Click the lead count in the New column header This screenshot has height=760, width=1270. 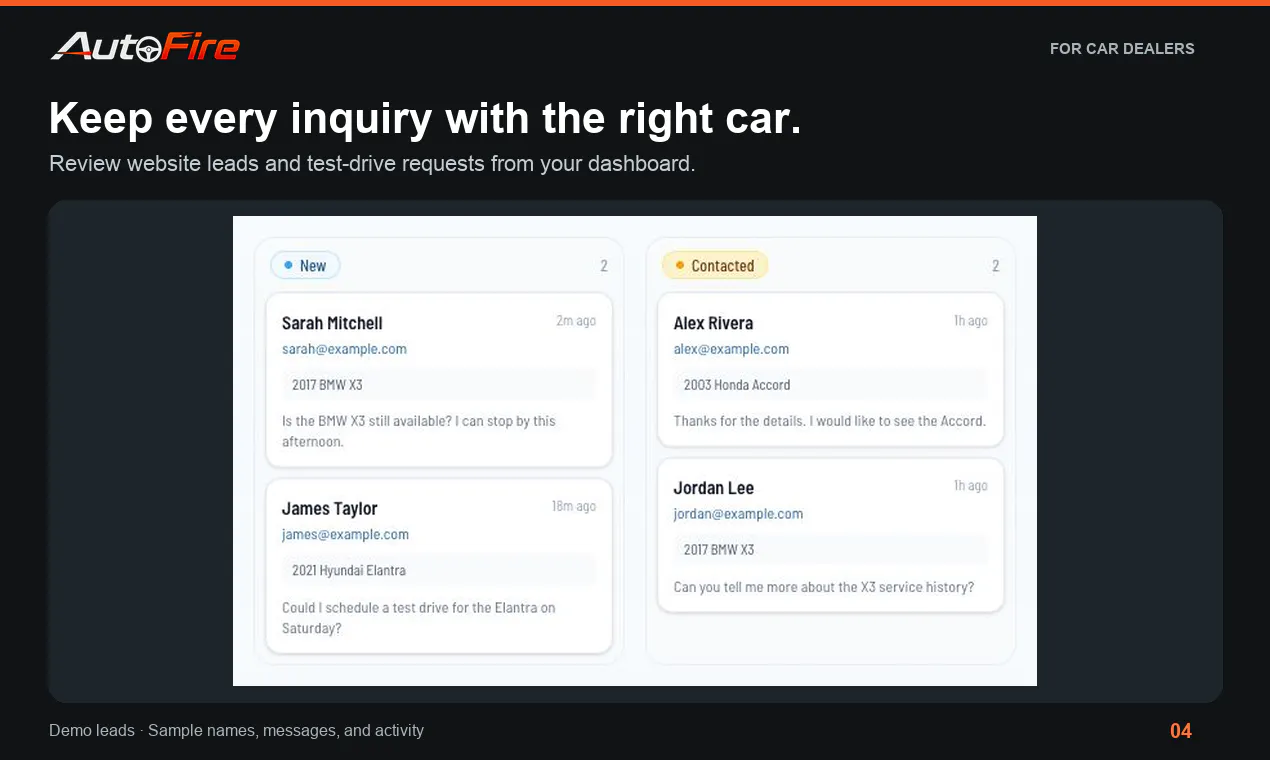point(604,266)
